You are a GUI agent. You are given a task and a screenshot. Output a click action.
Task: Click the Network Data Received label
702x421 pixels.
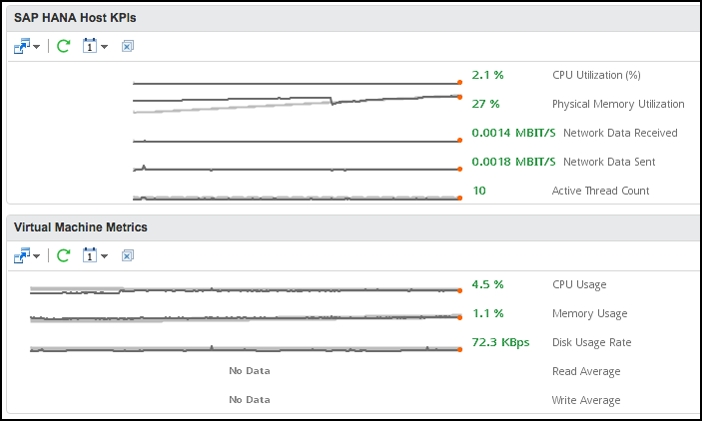(620, 133)
